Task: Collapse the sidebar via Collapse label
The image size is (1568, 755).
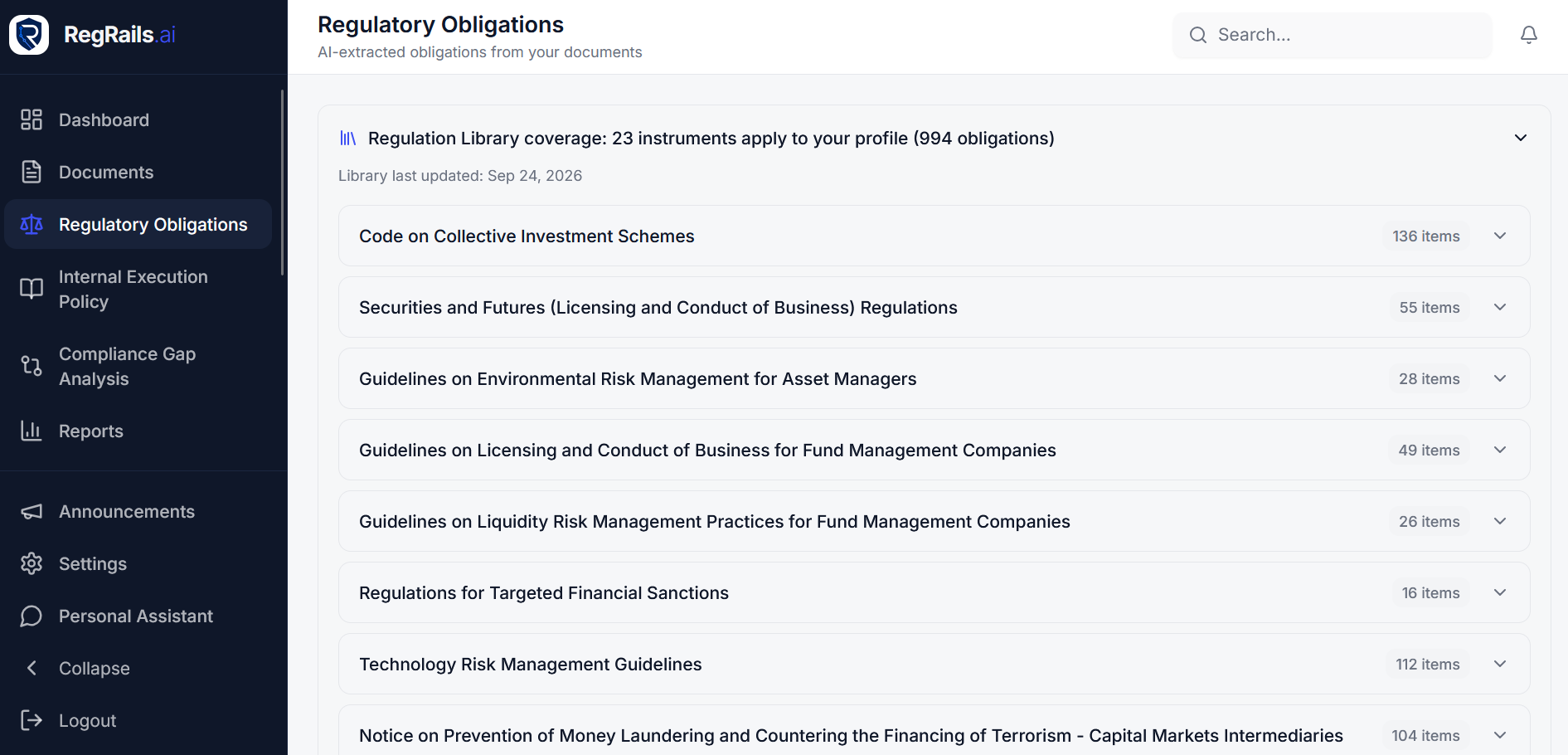Action: click(x=95, y=668)
